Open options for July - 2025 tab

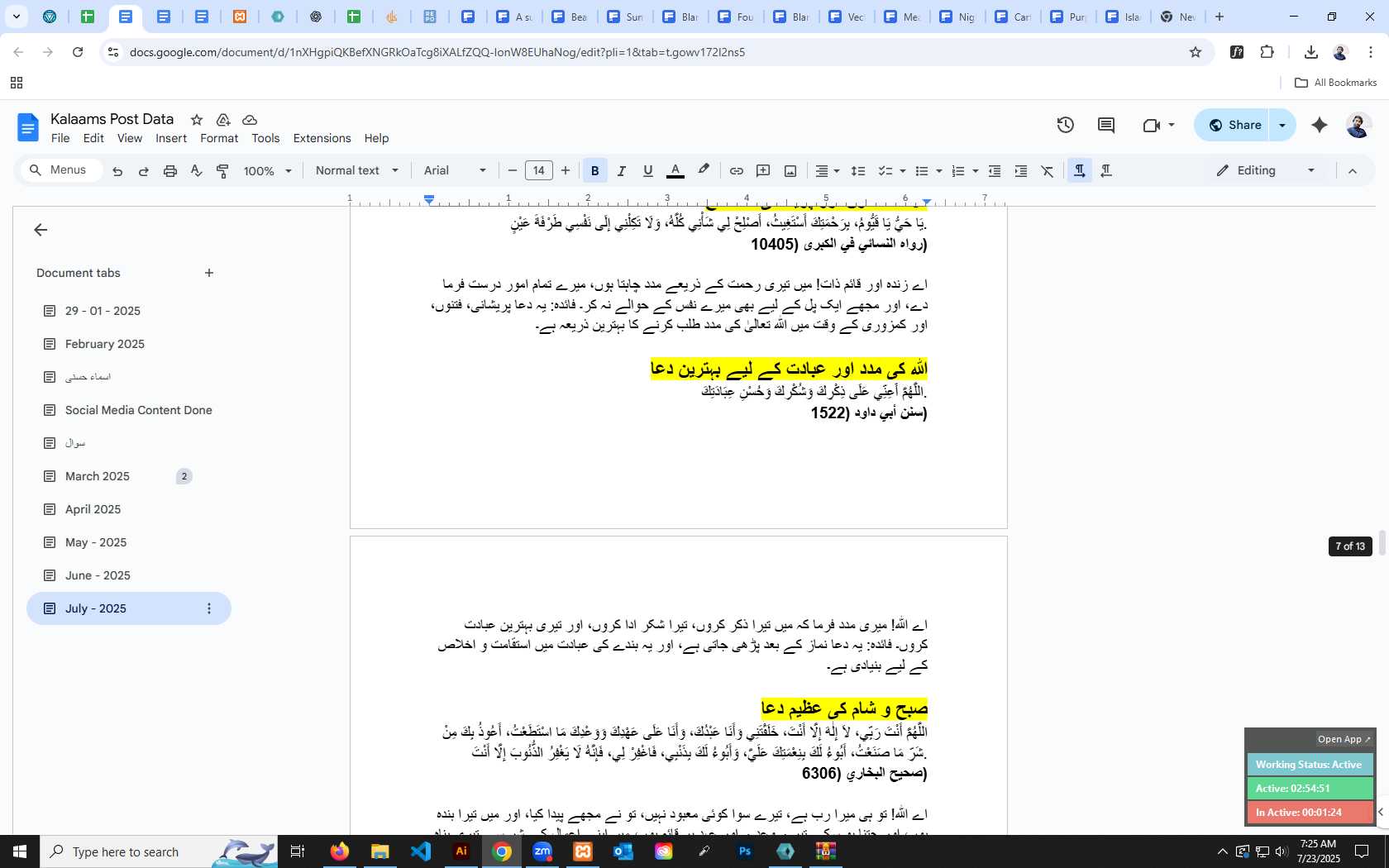coord(209,608)
